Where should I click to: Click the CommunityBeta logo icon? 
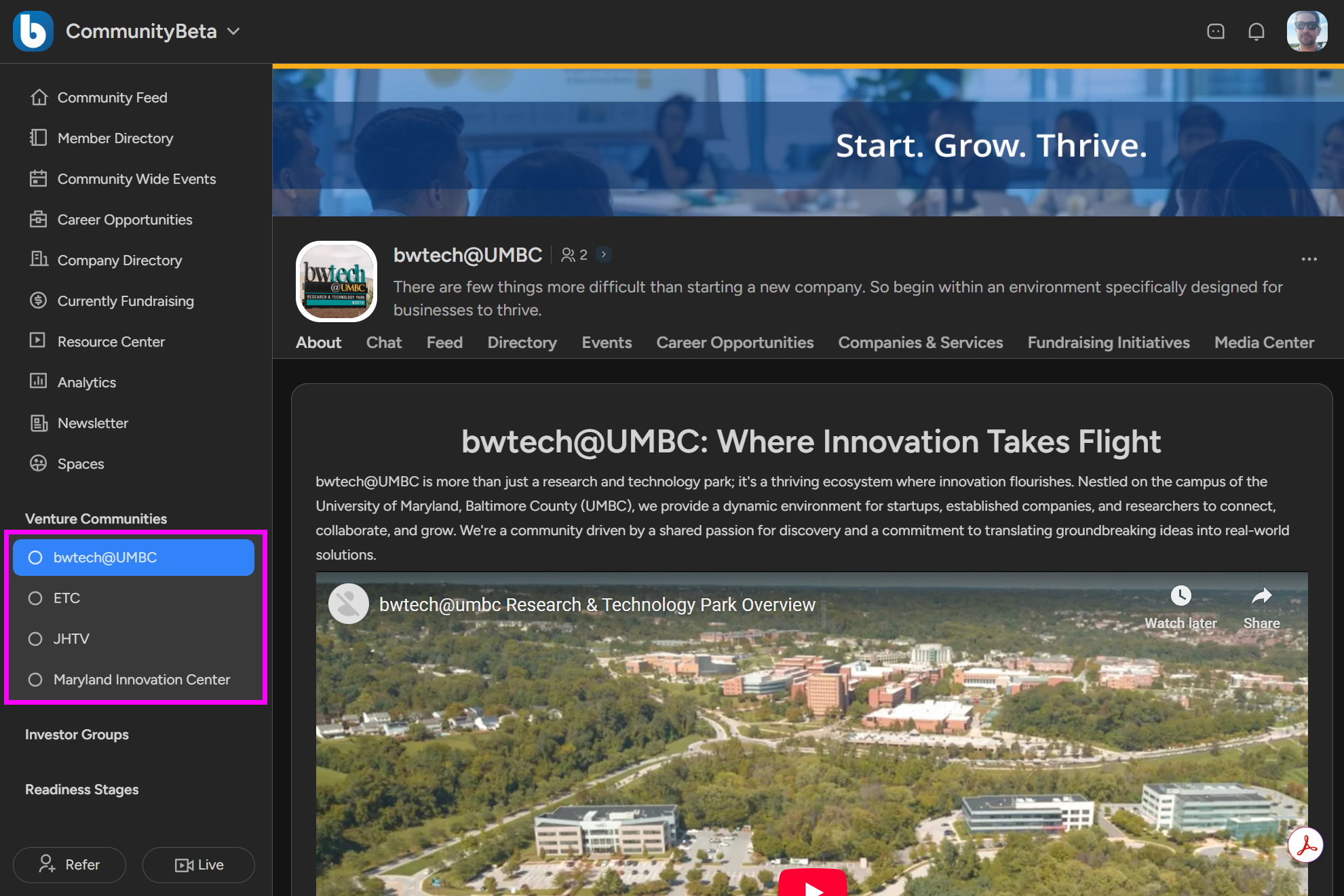[x=33, y=31]
